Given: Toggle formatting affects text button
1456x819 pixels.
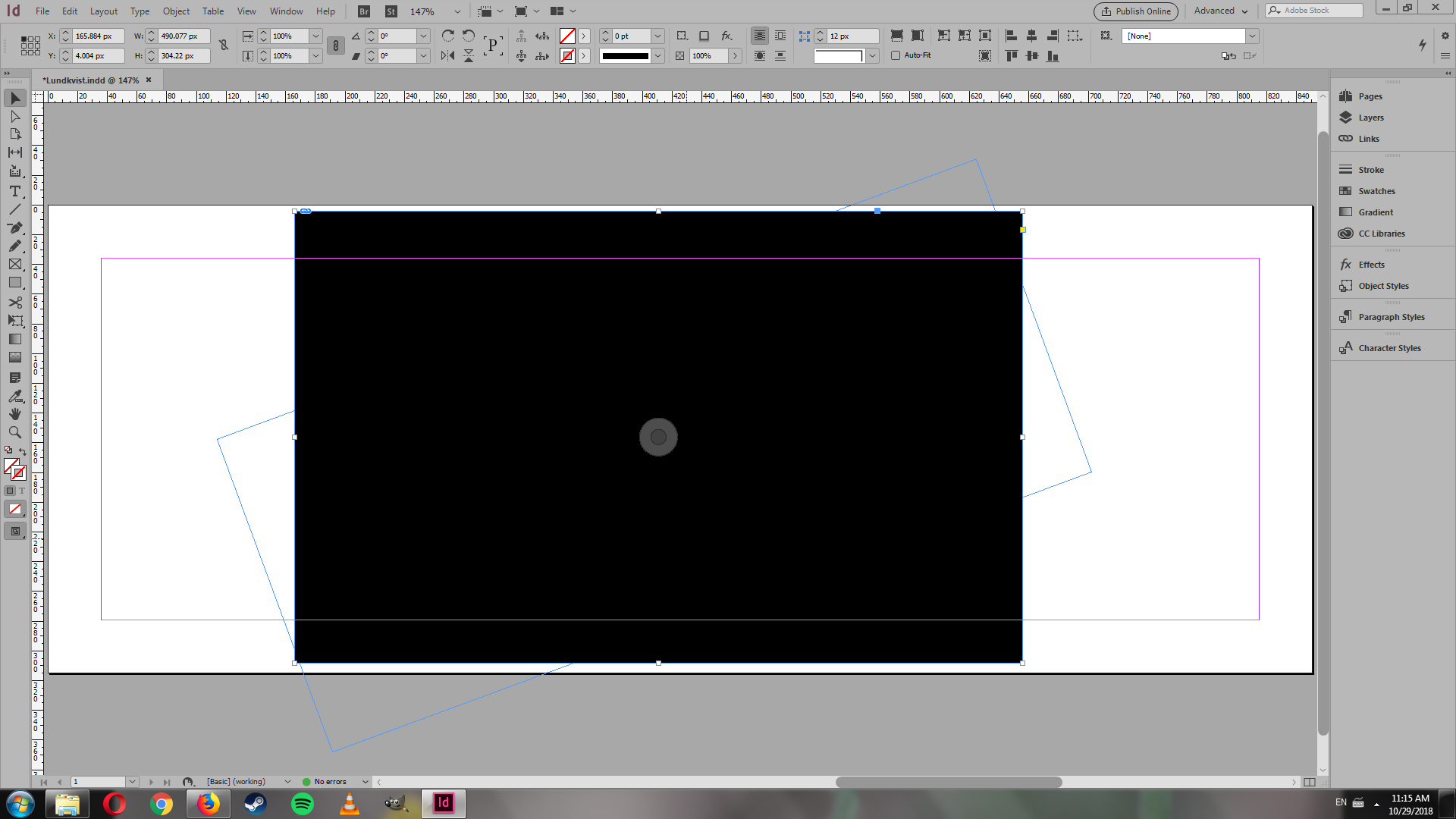Looking at the screenshot, I should click(21, 491).
